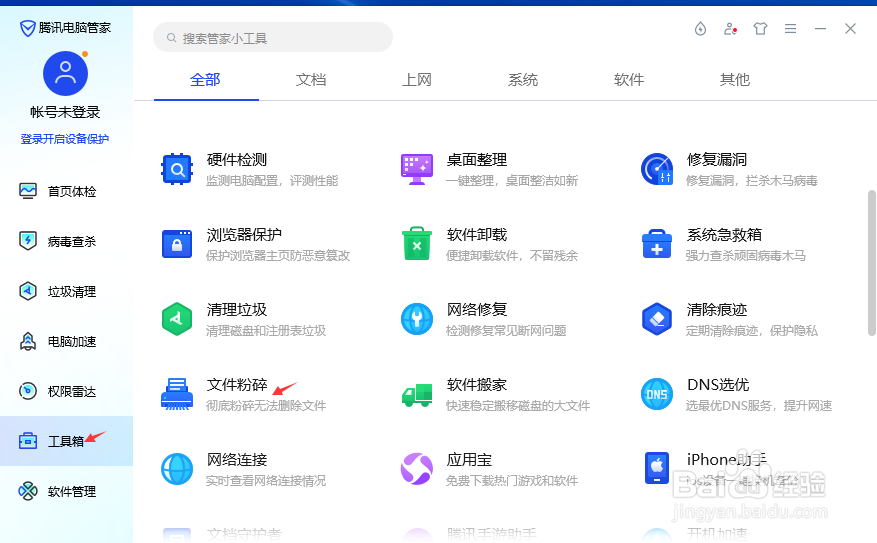Click the 病毒查杀 shield icon in sidebar
The image size is (877, 543).
coord(28,241)
